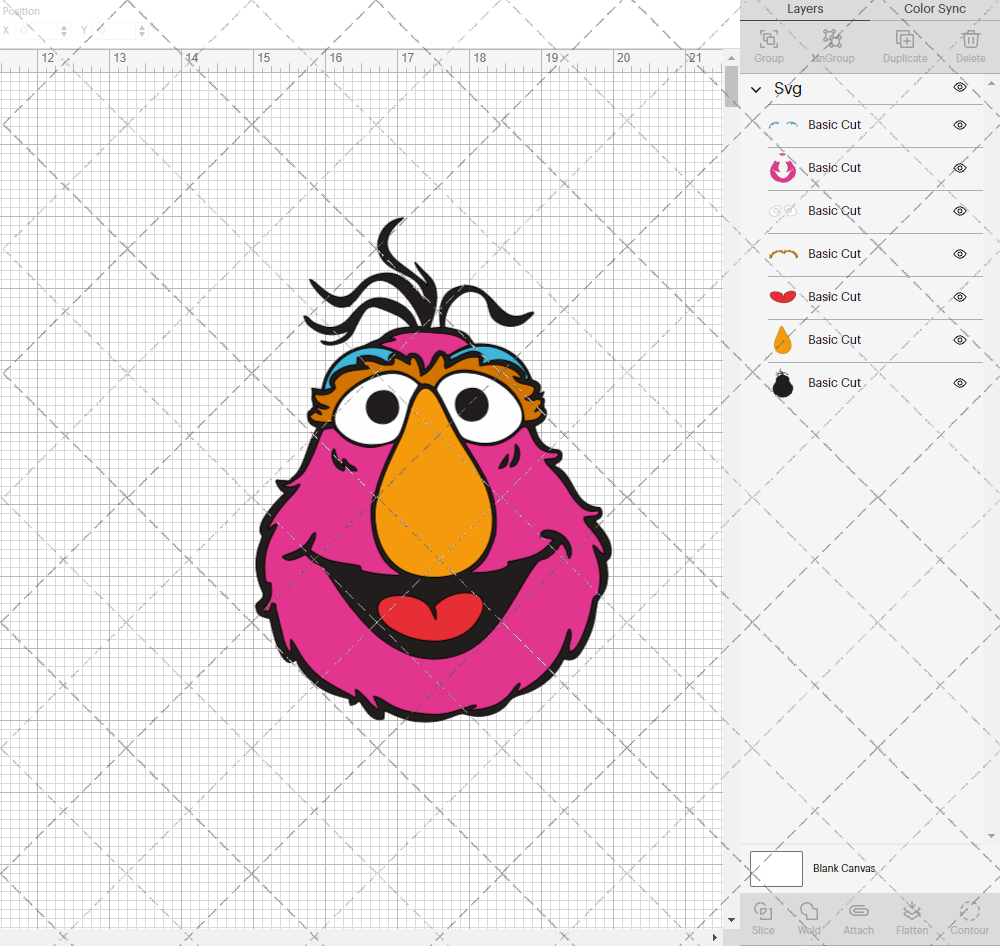Click the layers panel scroll up arrow

[x=991, y=84]
